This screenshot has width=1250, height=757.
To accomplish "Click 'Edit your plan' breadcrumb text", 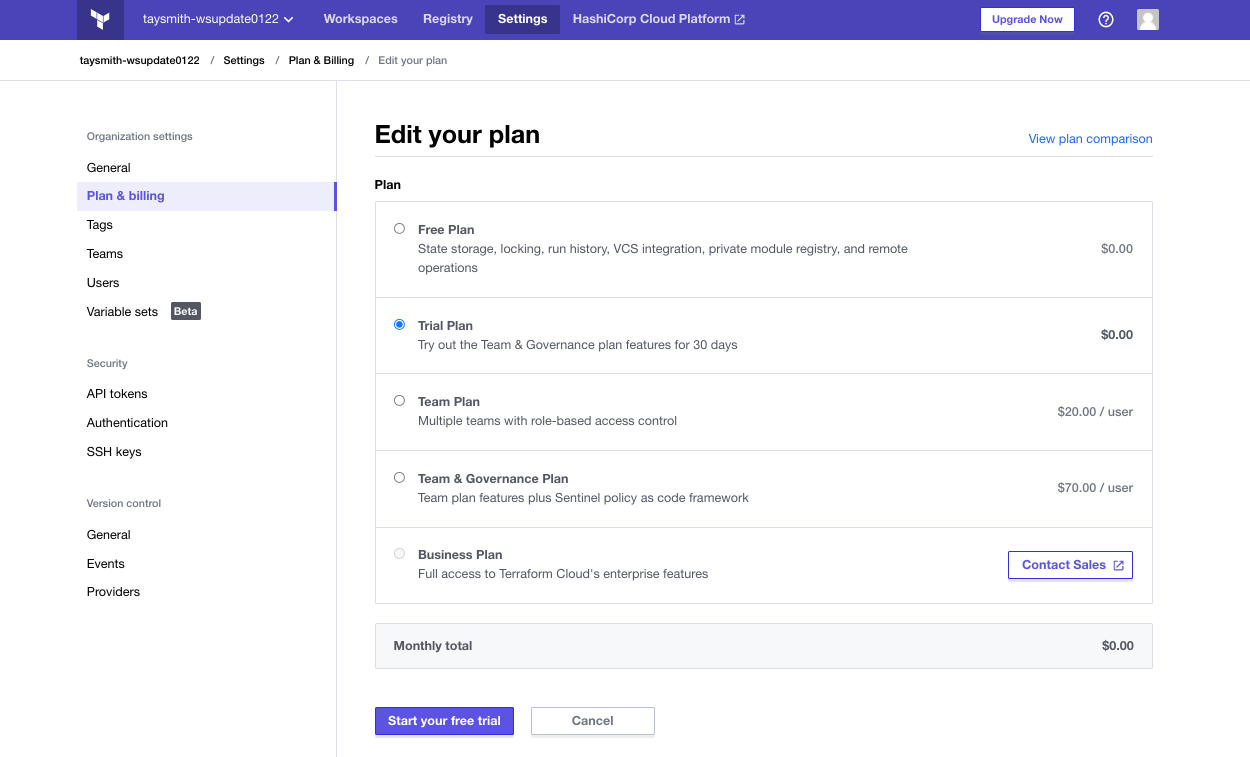I will 412,61.
